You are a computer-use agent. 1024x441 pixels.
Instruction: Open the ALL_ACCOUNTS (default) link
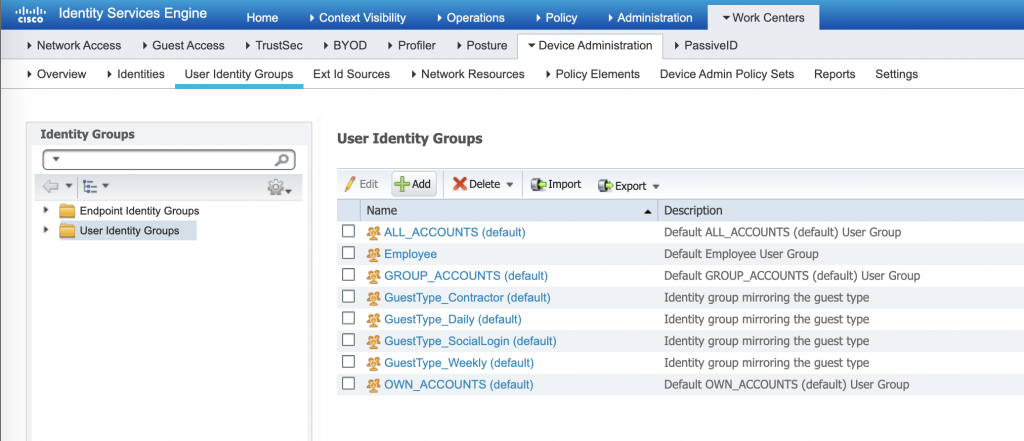455,232
